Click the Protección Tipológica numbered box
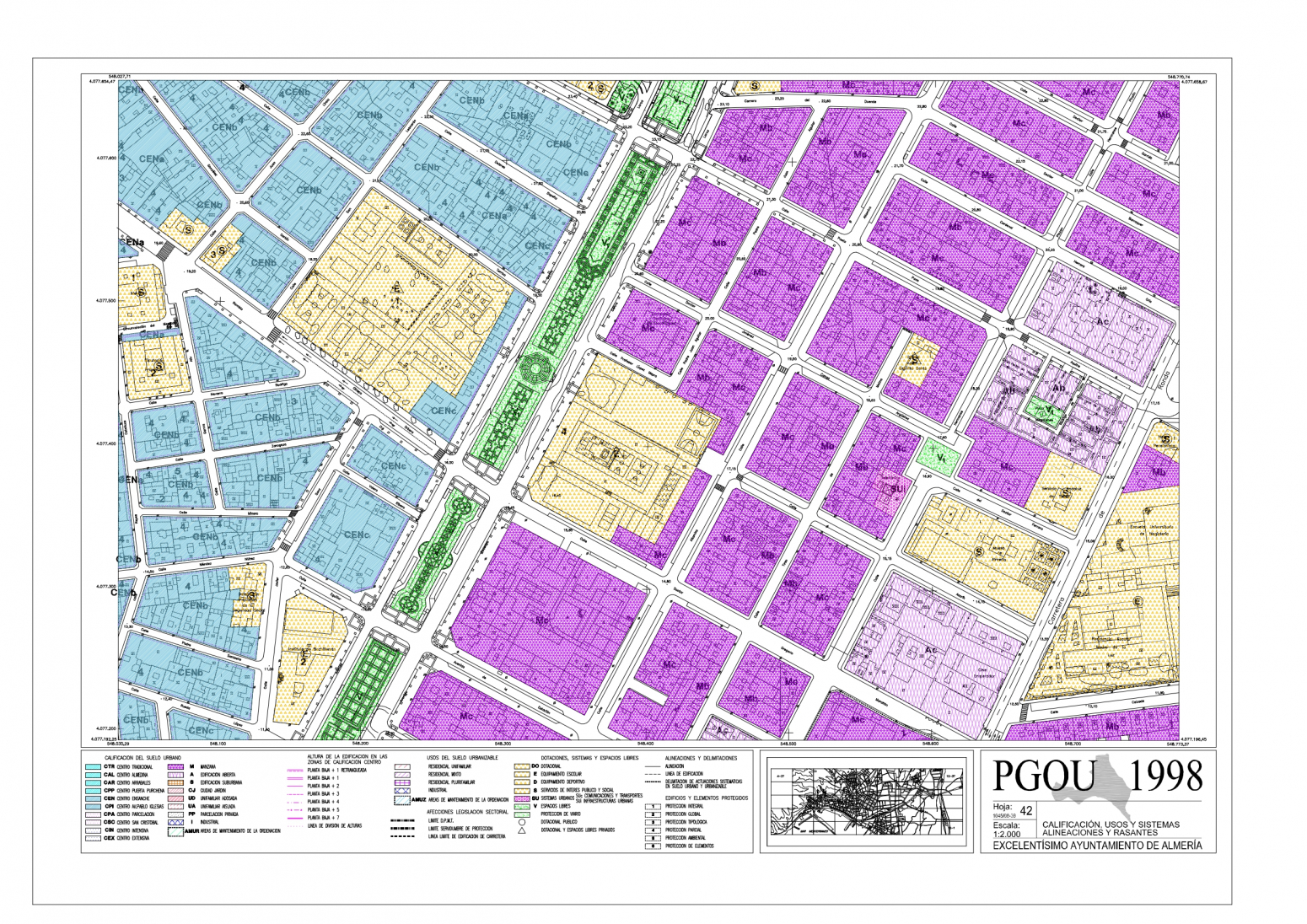This screenshot has height=924, width=1307. [x=653, y=822]
